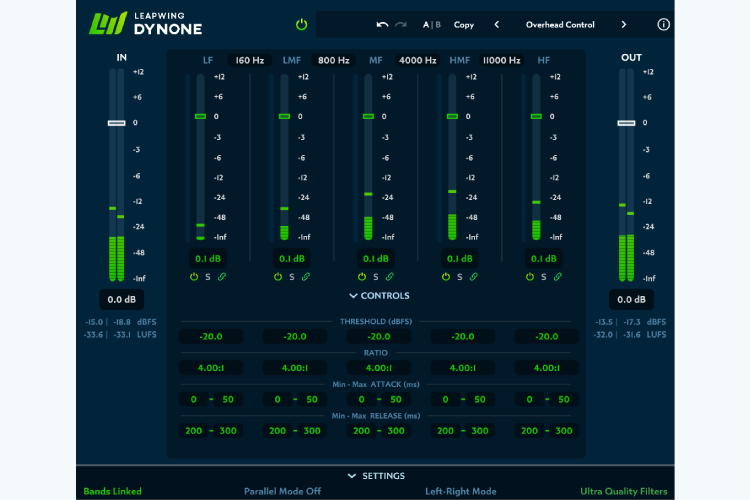Solo the HMF band
Viewport: 750px width, 500px height.
click(x=460, y=277)
